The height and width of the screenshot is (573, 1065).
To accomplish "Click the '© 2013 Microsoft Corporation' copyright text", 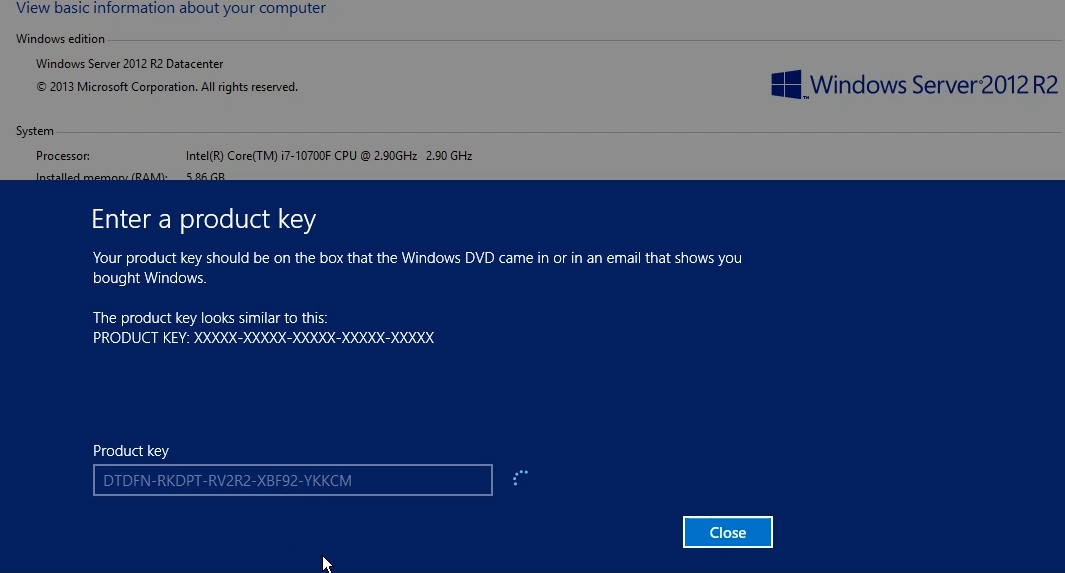I will (167, 87).
